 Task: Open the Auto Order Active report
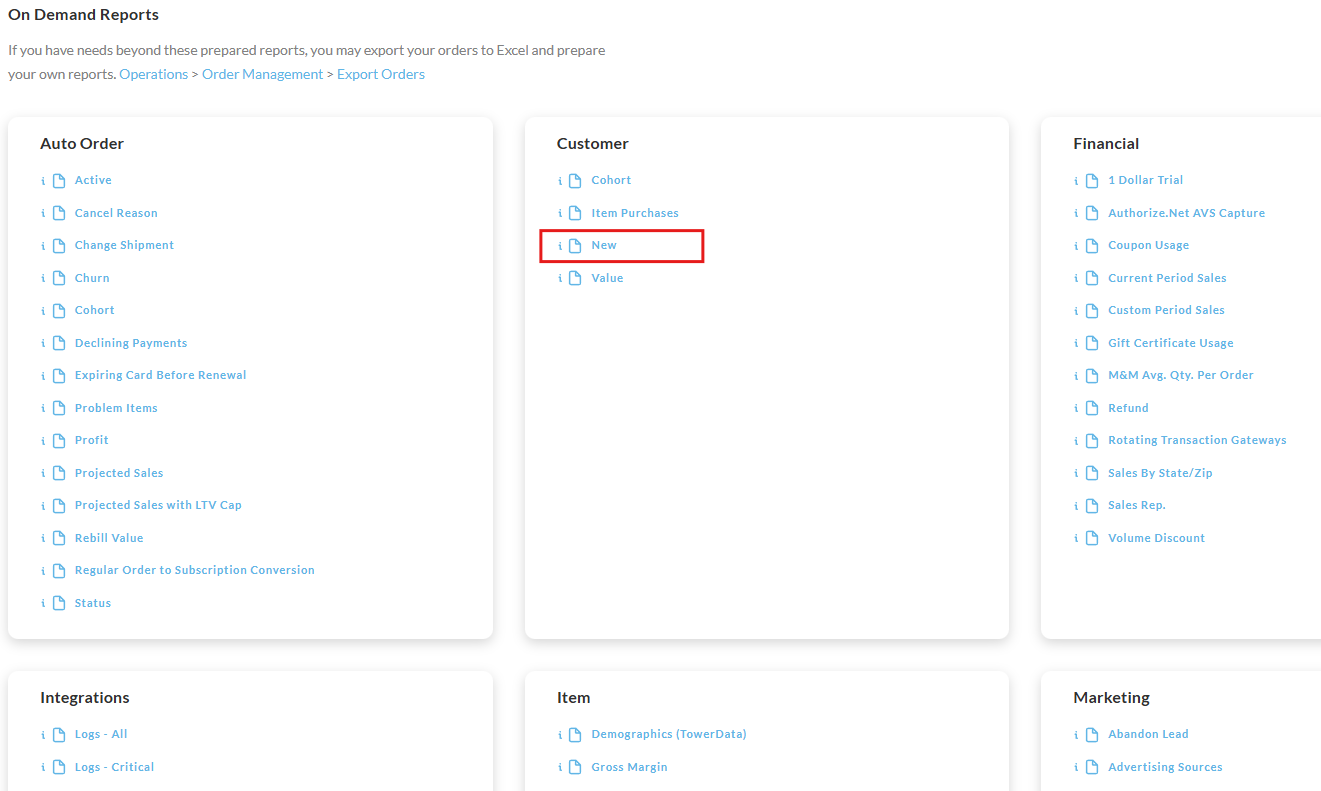(93, 180)
